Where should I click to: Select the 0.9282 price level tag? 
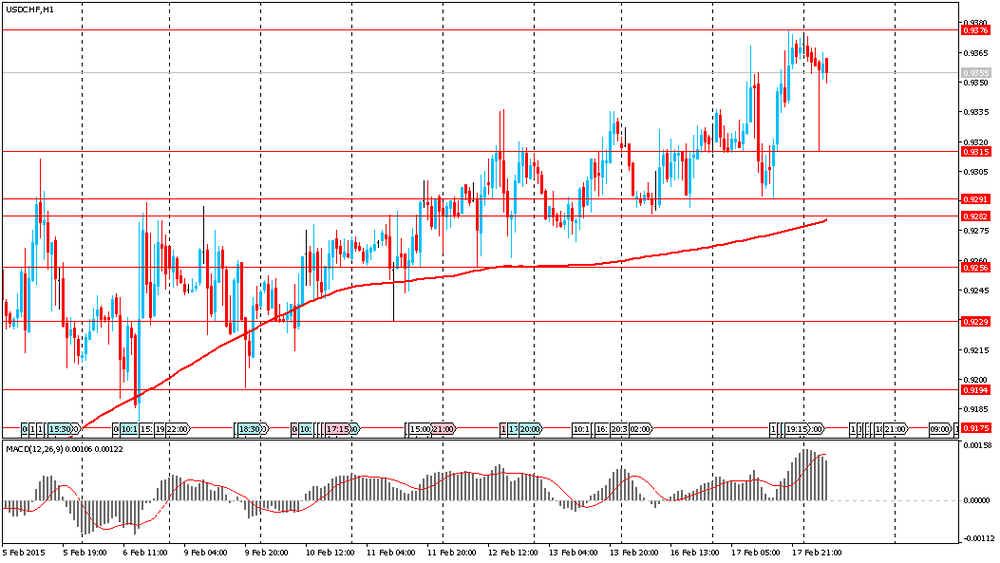pos(976,217)
